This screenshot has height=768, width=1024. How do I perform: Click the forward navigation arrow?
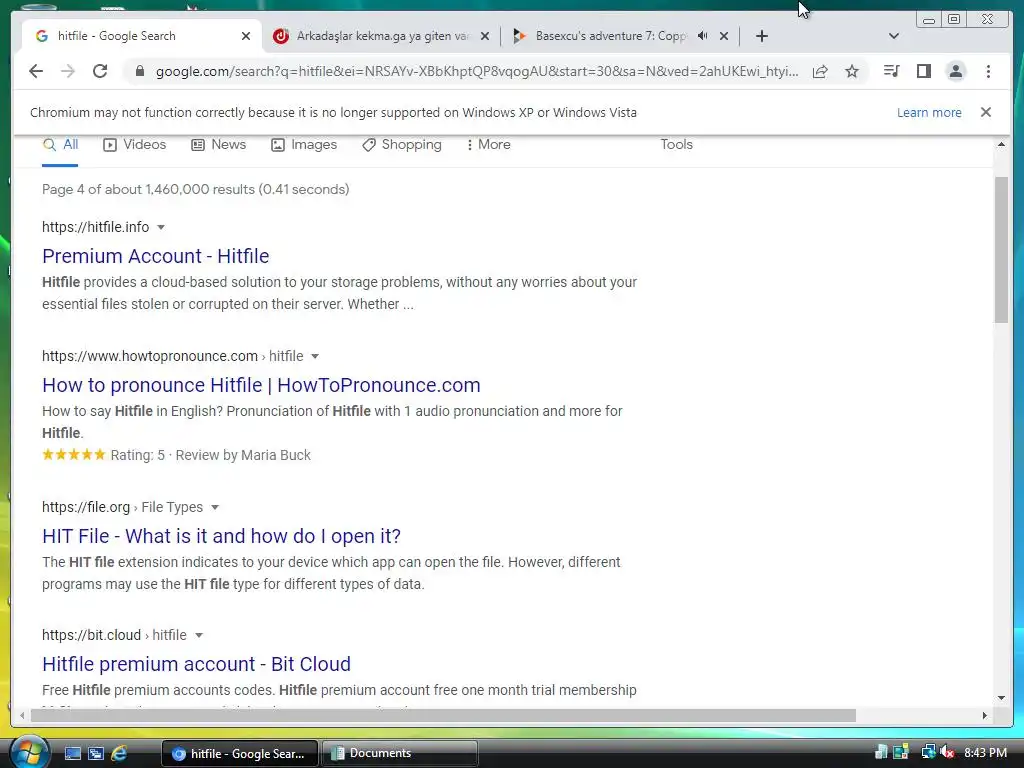[68, 71]
